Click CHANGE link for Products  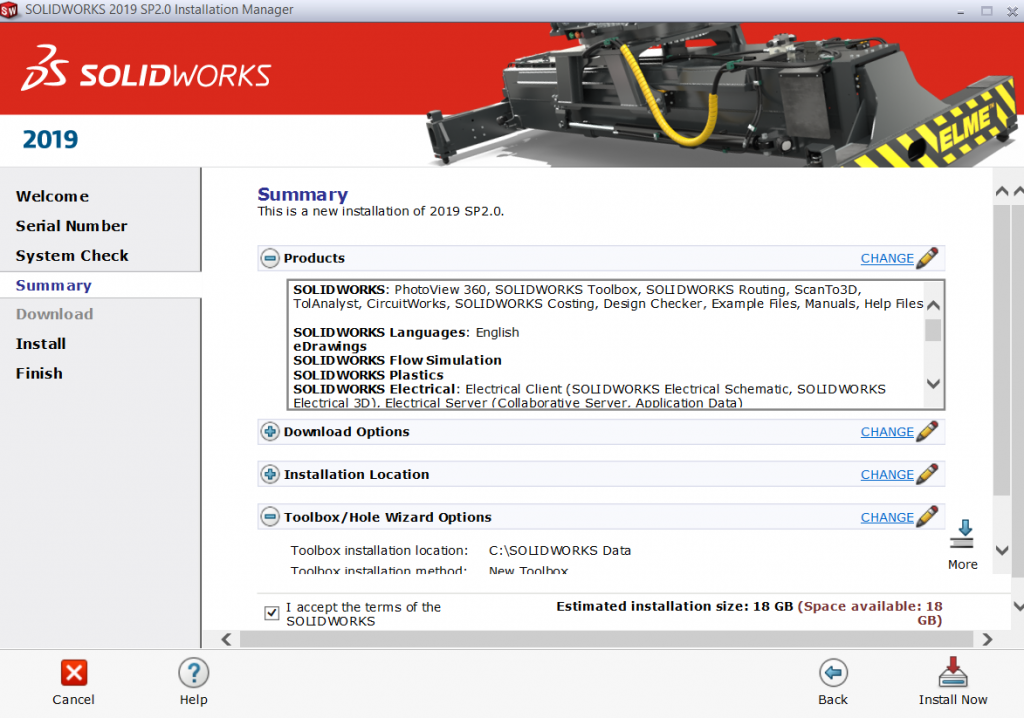887,258
